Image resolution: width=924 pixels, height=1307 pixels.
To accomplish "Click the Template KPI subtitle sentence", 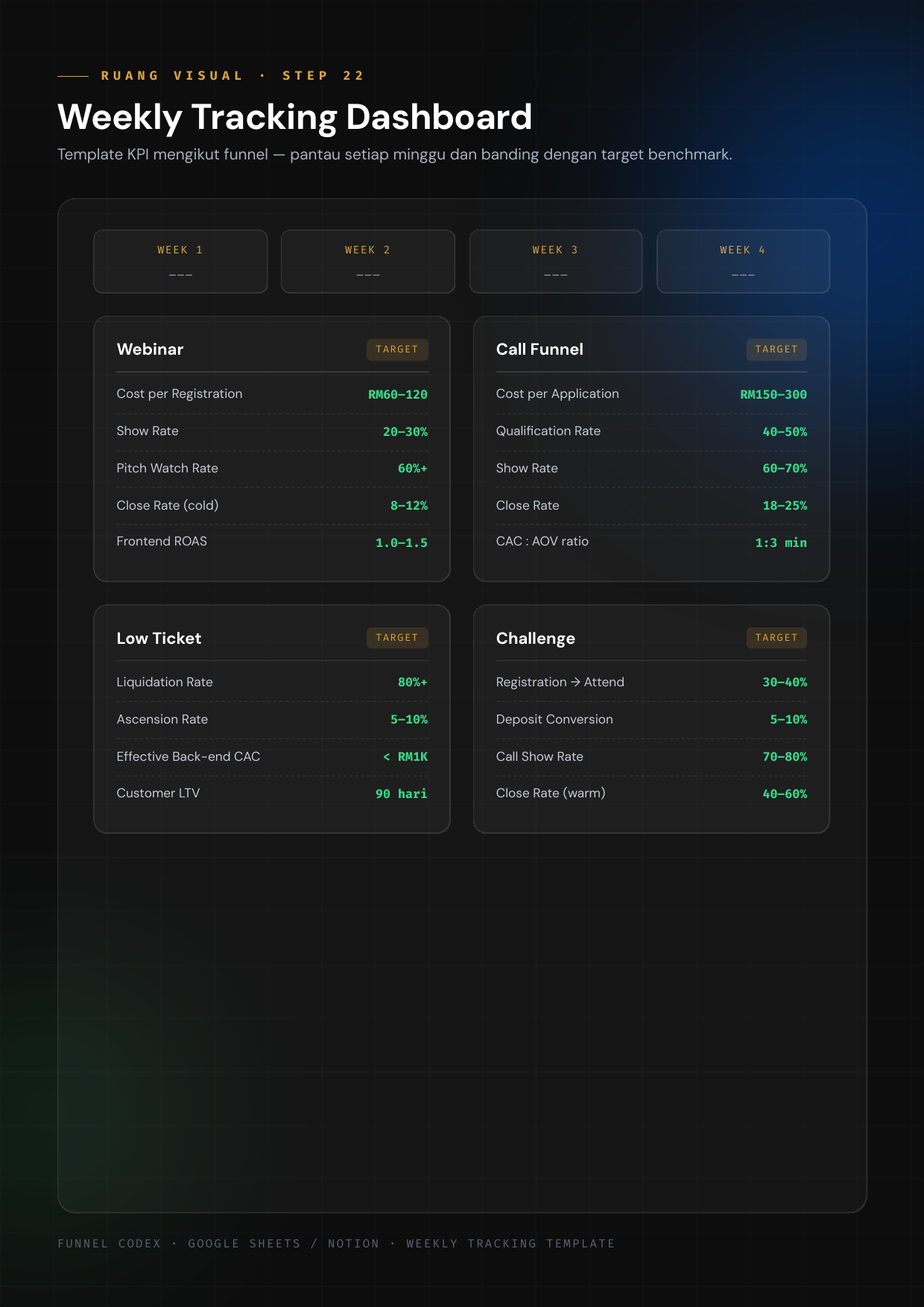I will (395, 154).
